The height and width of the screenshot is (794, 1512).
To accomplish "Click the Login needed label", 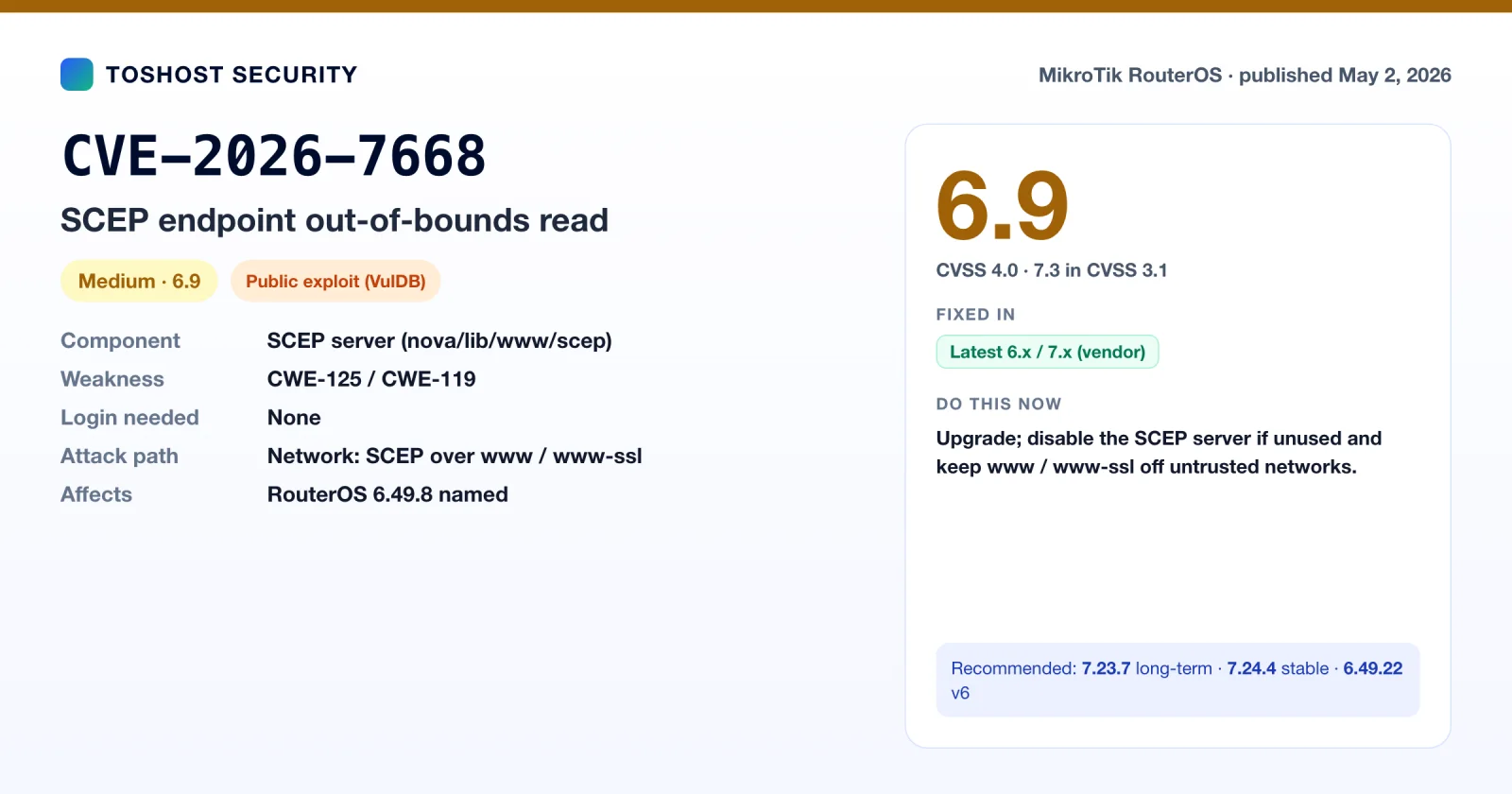I will (129, 418).
